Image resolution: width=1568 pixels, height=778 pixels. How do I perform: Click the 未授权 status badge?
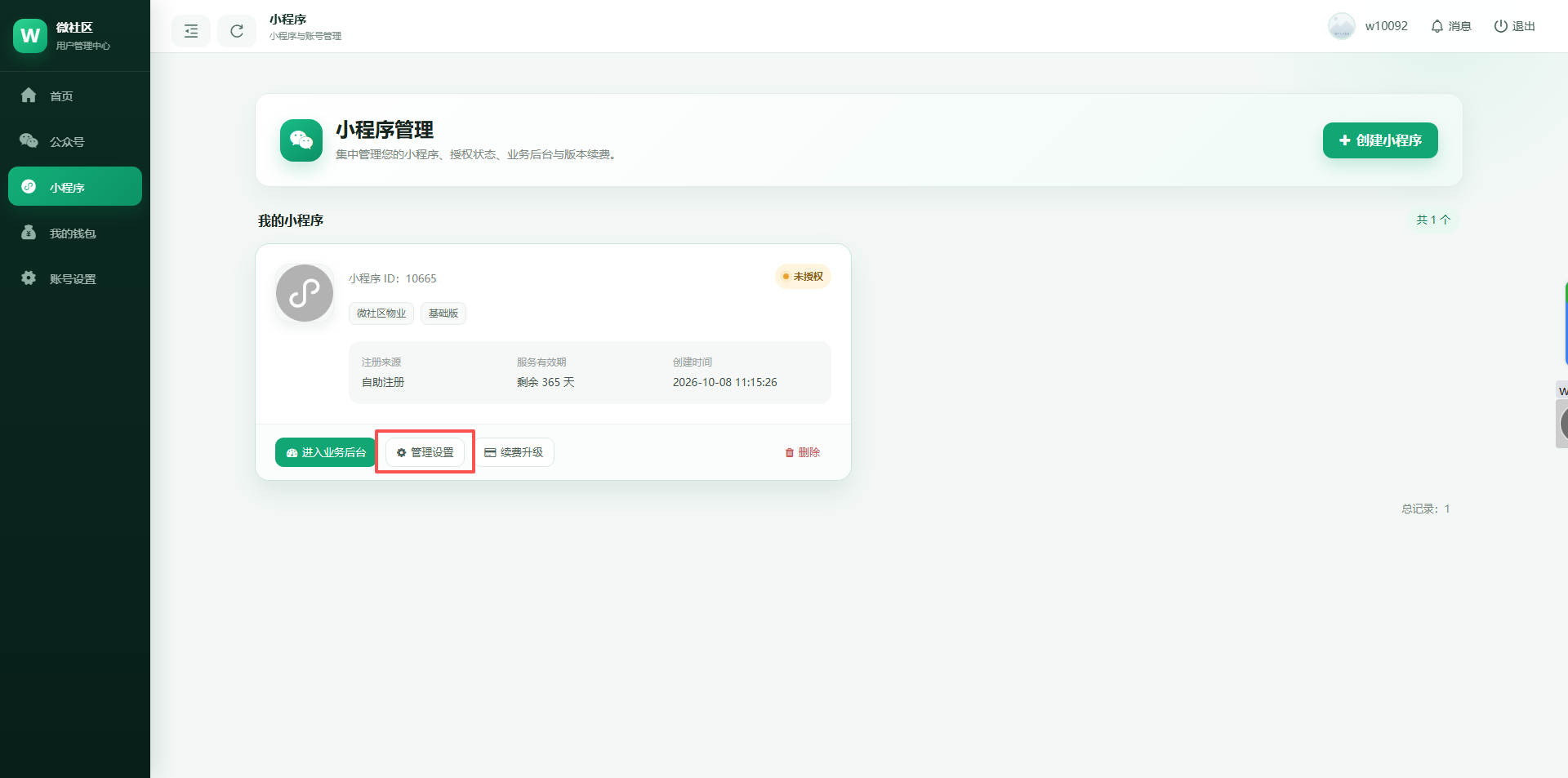[x=803, y=277]
